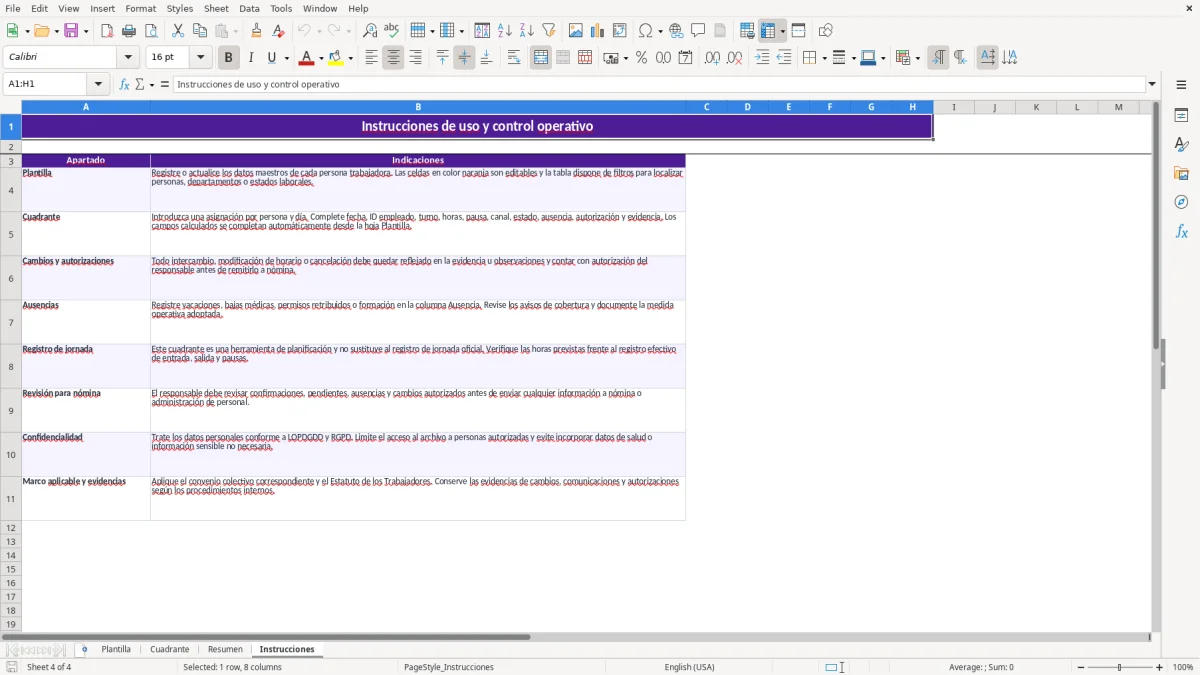
Task: Click English (USA) language in status bar
Action: pyautogui.click(x=690, y=667)
